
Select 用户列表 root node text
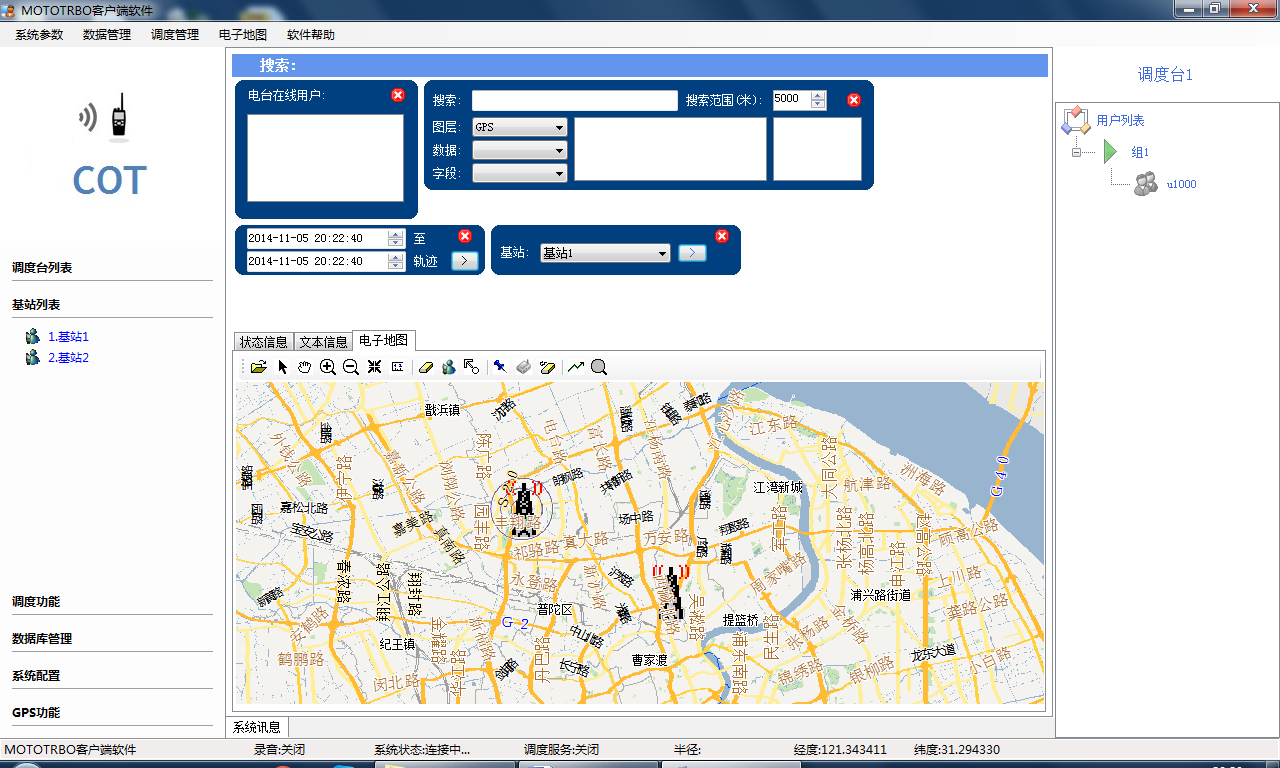click(1120, 121)
